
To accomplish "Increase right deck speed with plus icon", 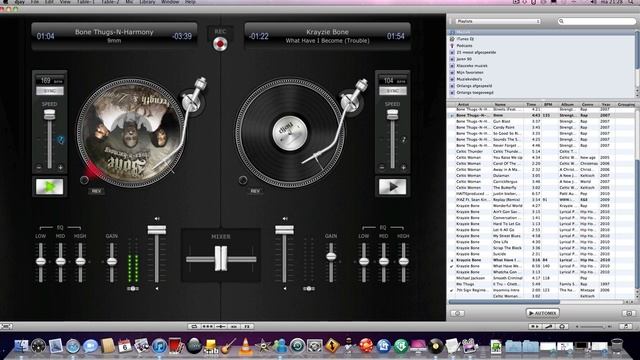I will pos(403,167).
